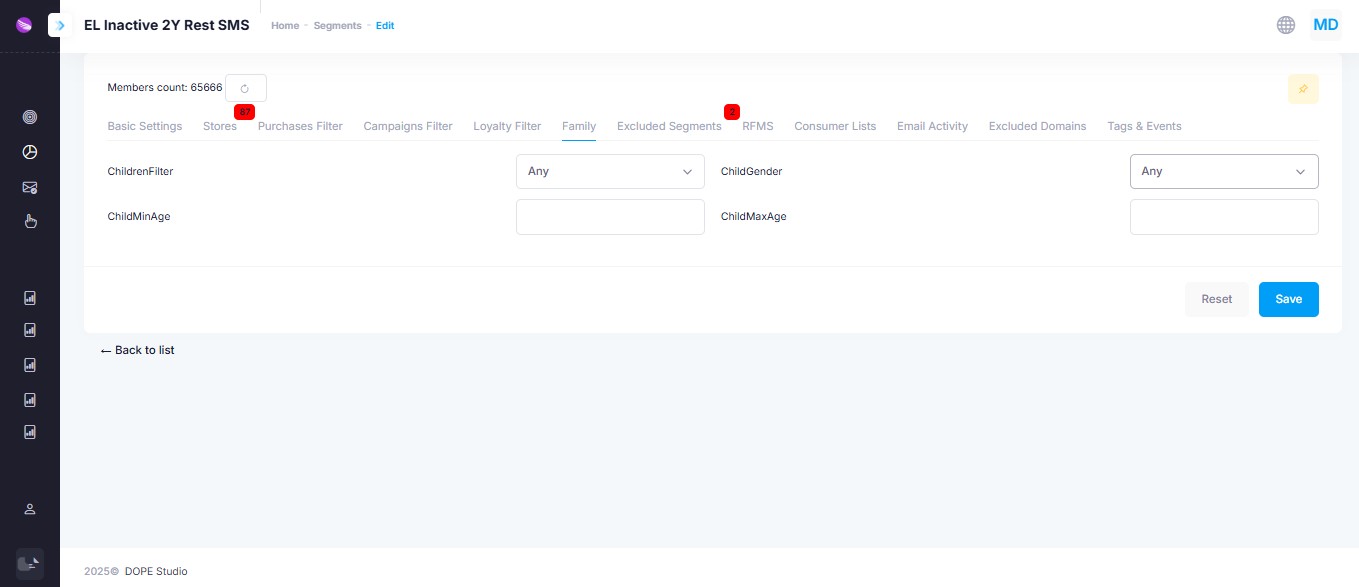Click the Edit breadcrumb
1359x587 pixels.
(385, 25)
